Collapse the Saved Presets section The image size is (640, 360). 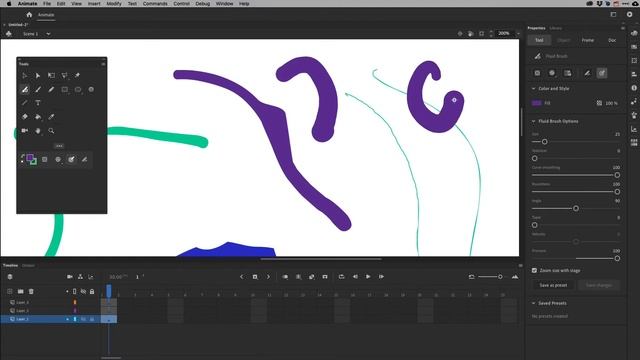coord(533,303)
